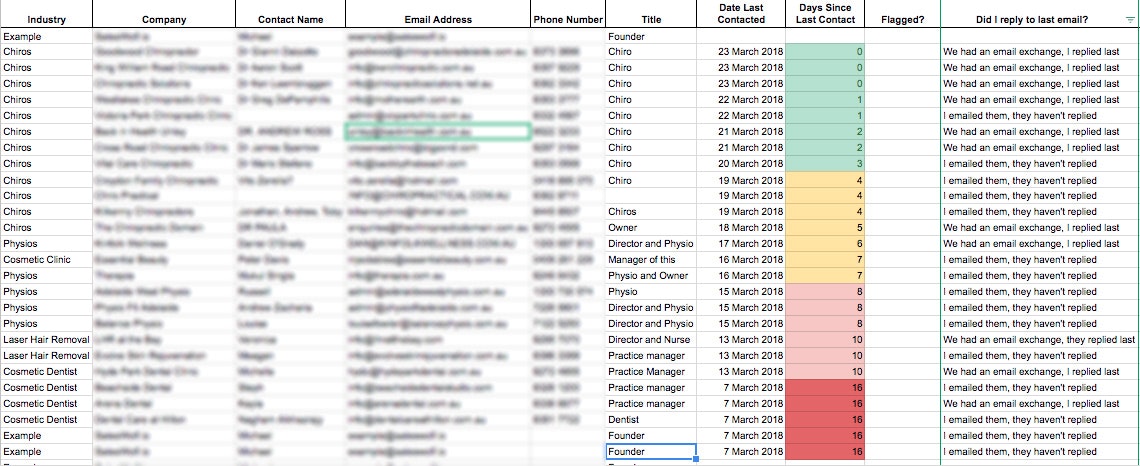
Task: Select the 7-day cell in 'Physio and Owner' row
Action: point(825,276)
